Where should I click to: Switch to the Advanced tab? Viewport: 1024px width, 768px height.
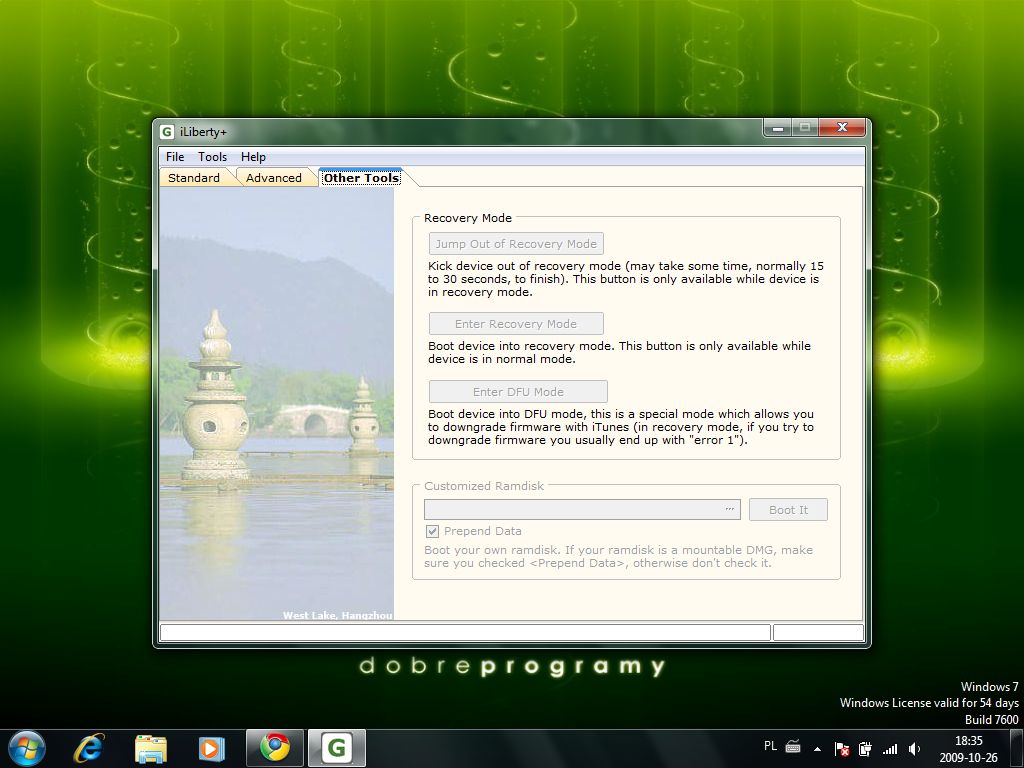[274, 178]
